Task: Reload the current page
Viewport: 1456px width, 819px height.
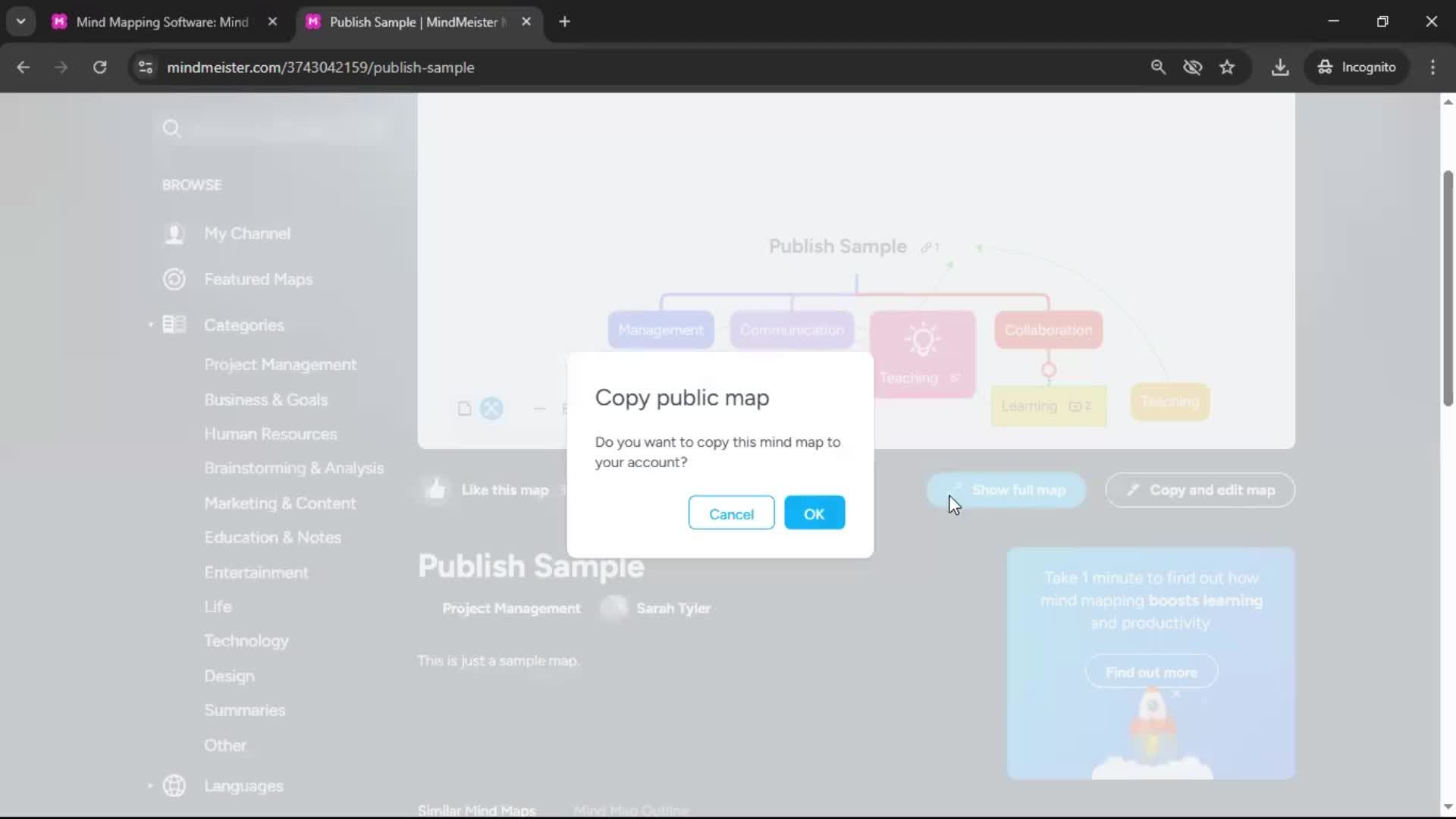Action: tap(99, 67)
